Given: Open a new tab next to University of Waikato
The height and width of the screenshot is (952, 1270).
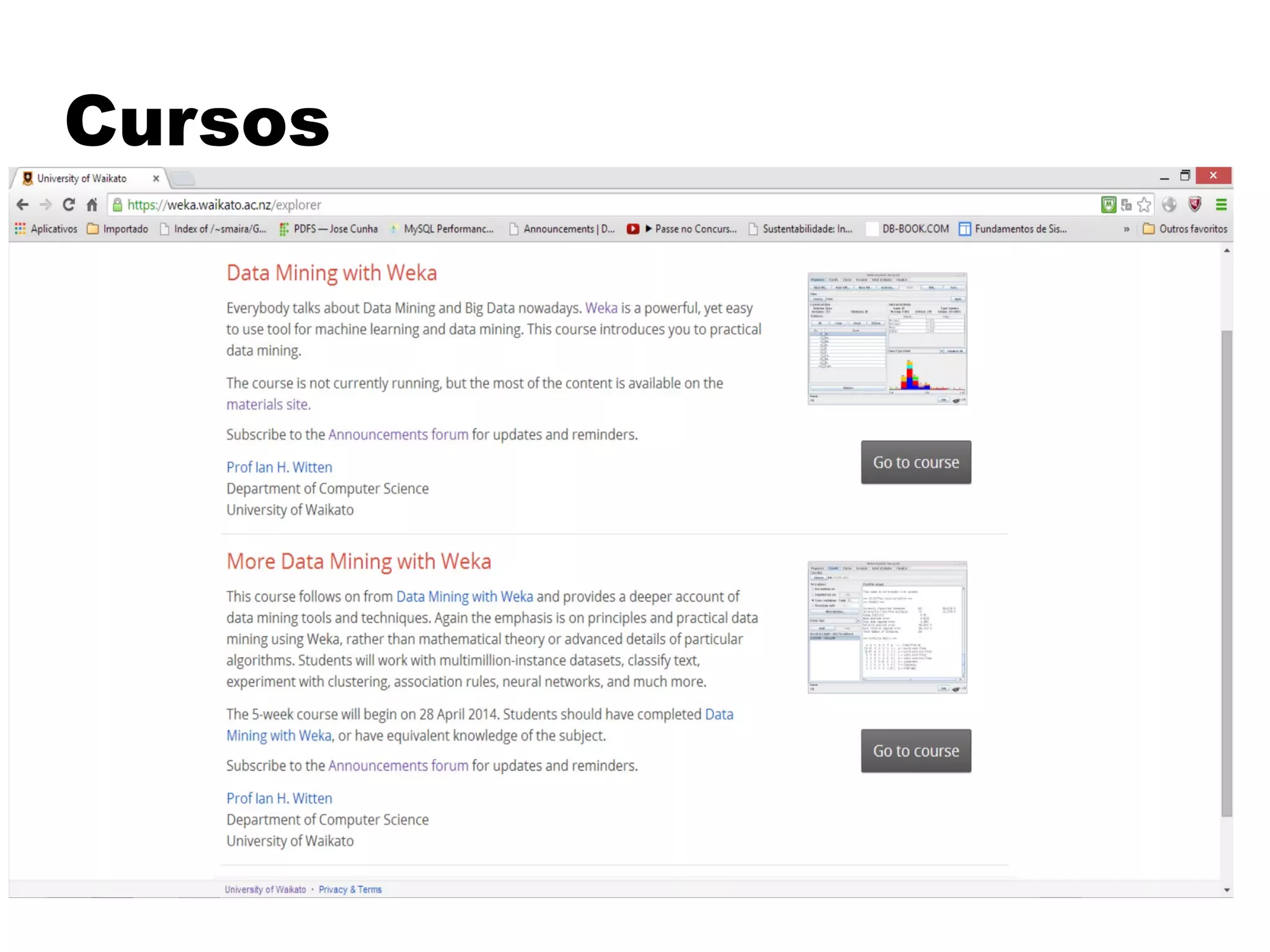Looking at the screenshot, I should [x=183, y=179].
